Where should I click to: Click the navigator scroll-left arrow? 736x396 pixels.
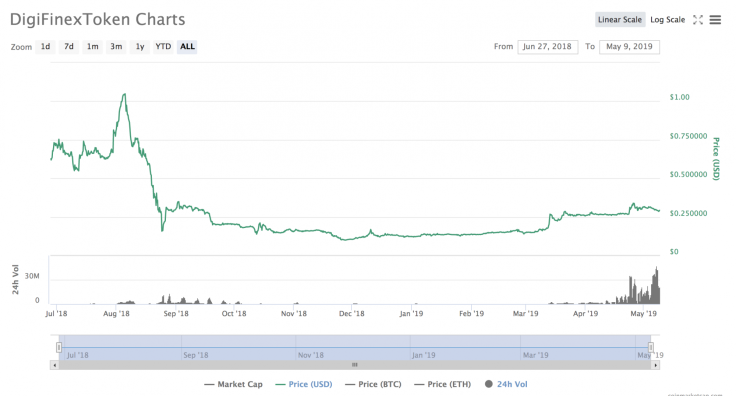pyautogui.click(x=54, y=365)
